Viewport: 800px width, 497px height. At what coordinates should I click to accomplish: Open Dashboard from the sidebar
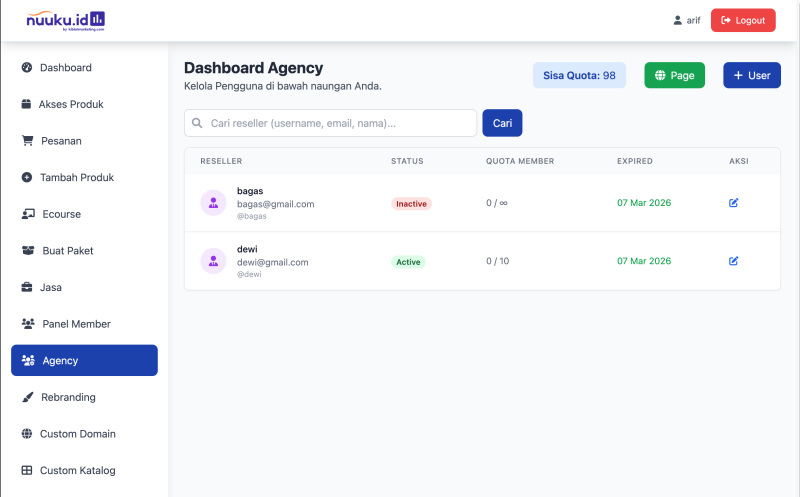(x=65, y=68)
